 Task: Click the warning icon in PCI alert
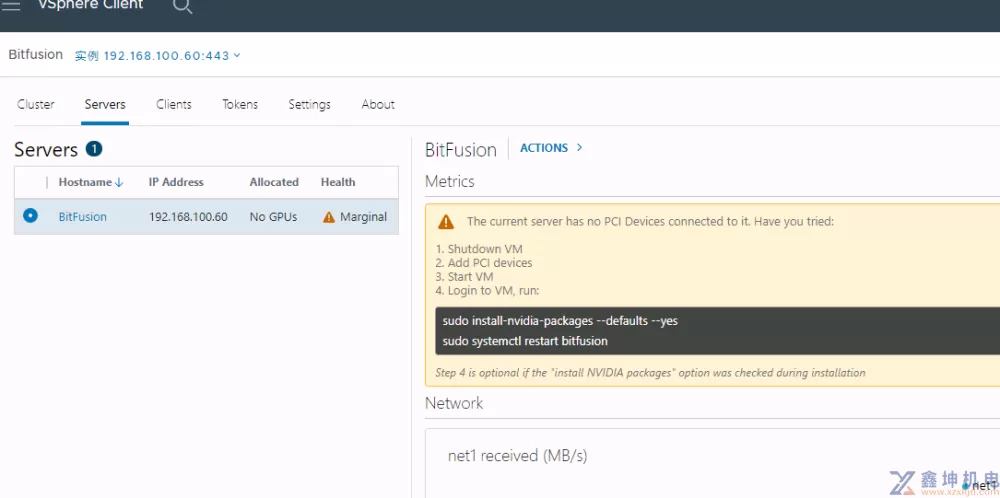click(446, 222)
